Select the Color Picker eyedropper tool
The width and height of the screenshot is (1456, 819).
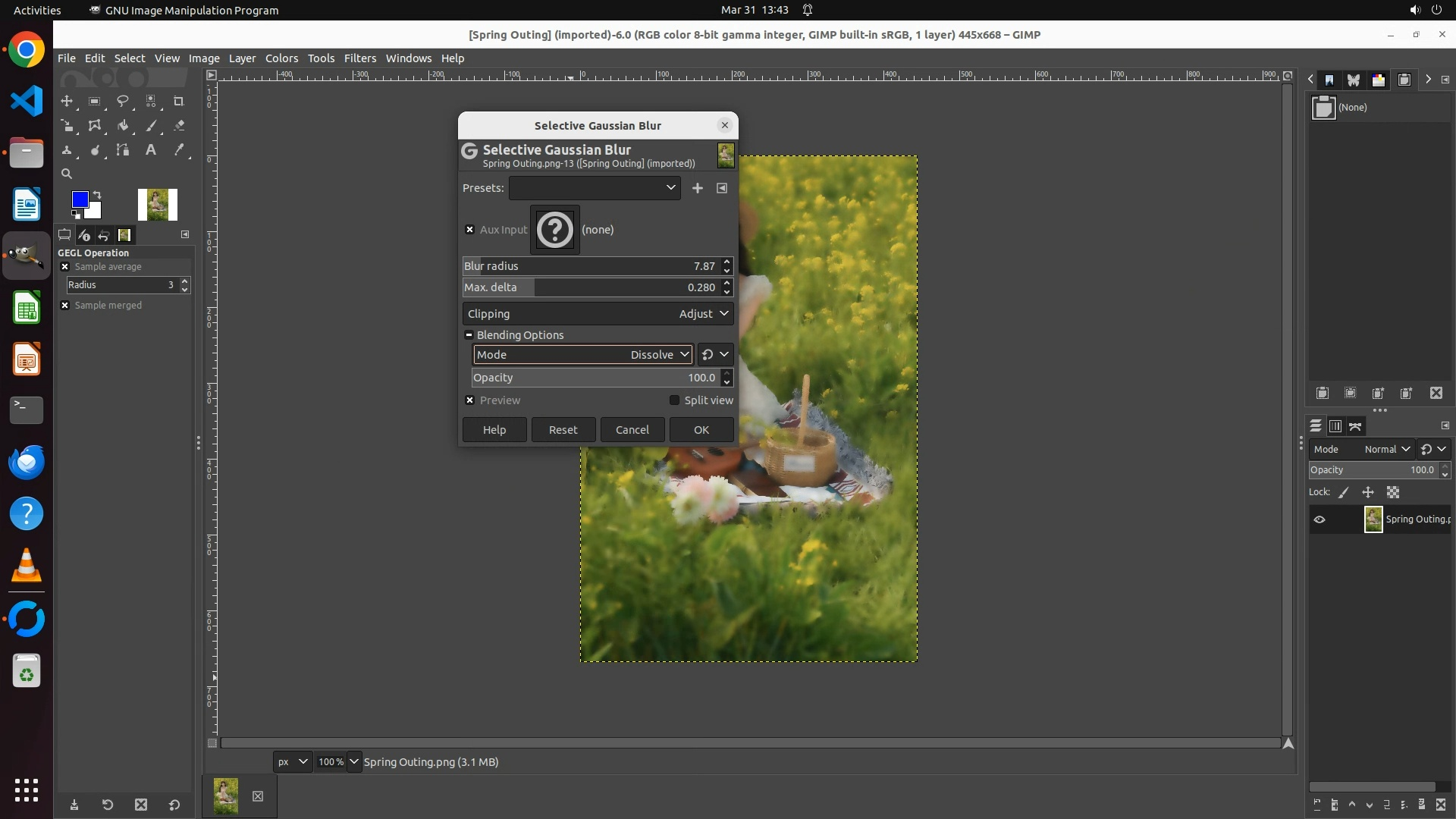179,150
